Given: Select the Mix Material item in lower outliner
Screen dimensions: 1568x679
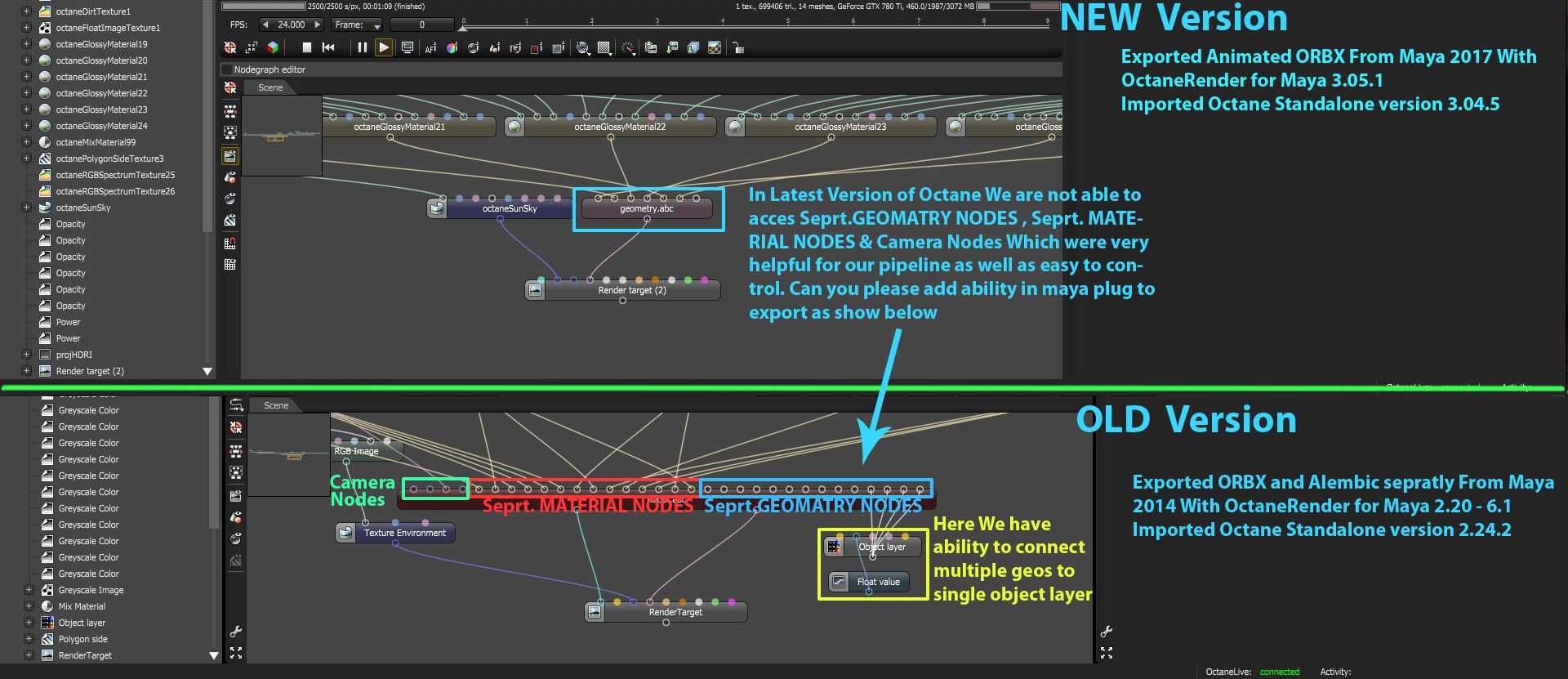Looking at the screenshot, I should point(82,606).
